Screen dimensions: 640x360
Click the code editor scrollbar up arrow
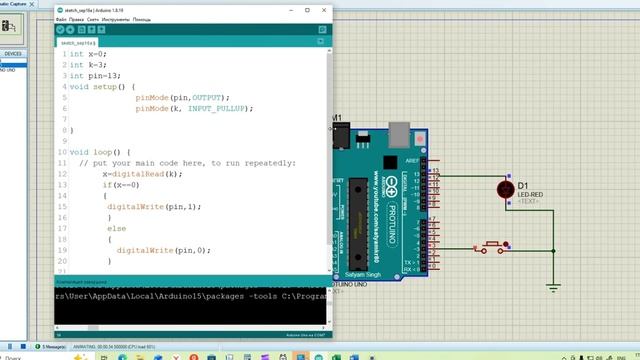tap(329, 51)
